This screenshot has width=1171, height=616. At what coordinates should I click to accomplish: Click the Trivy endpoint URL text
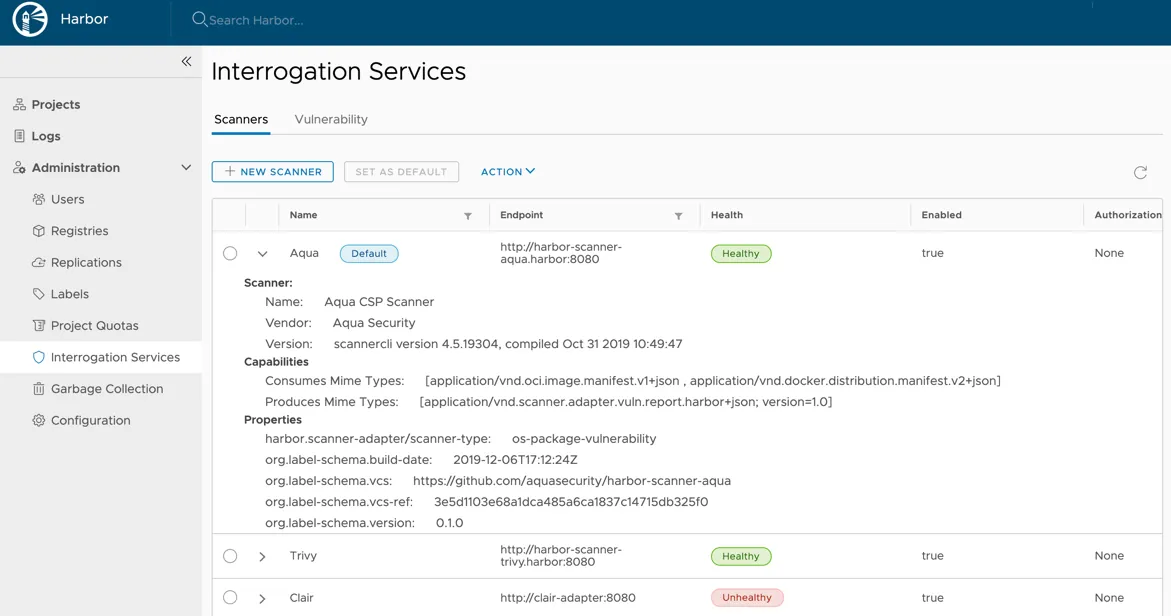(x=561, y=556)
